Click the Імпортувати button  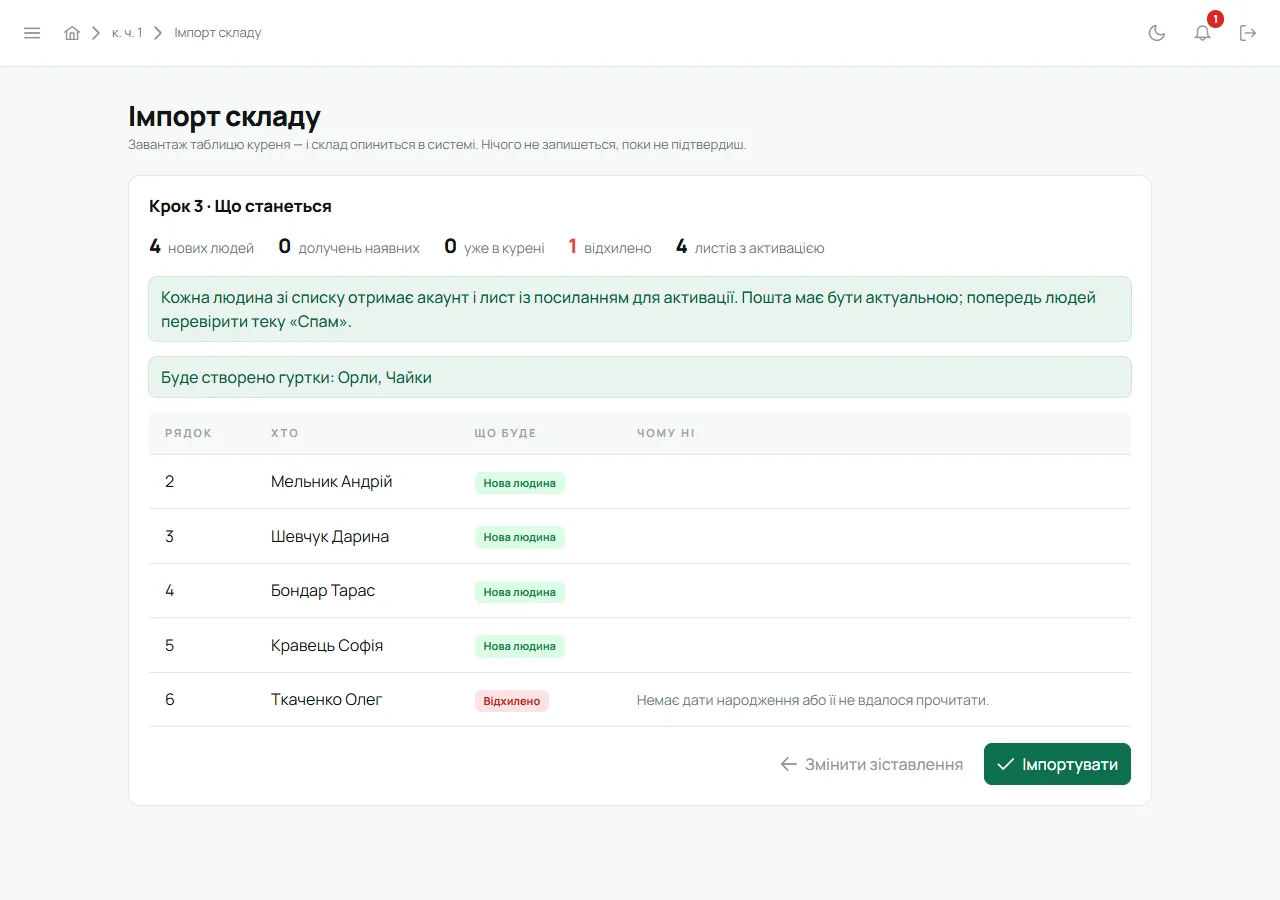tap(1057, 764)
